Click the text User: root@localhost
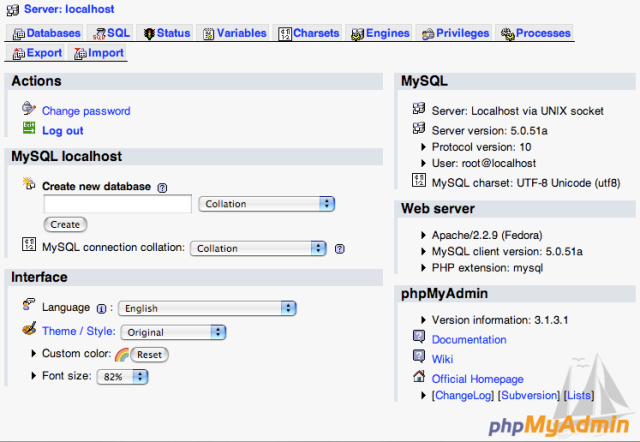The height and width of the screenshot is (442, 640). (x=484, y=163)
